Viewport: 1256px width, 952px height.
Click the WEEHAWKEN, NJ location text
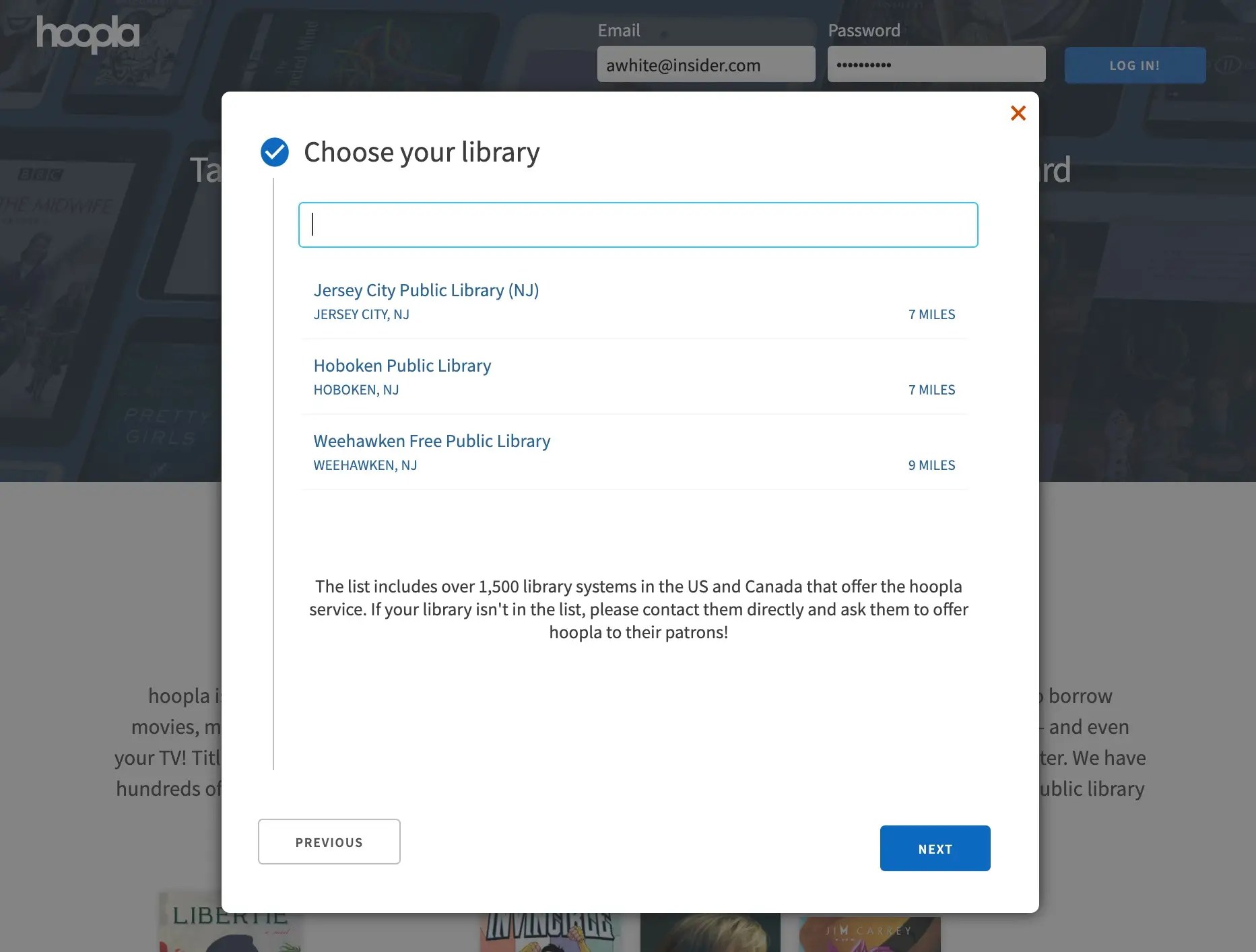pyautogui.click(x=365, y=465)
